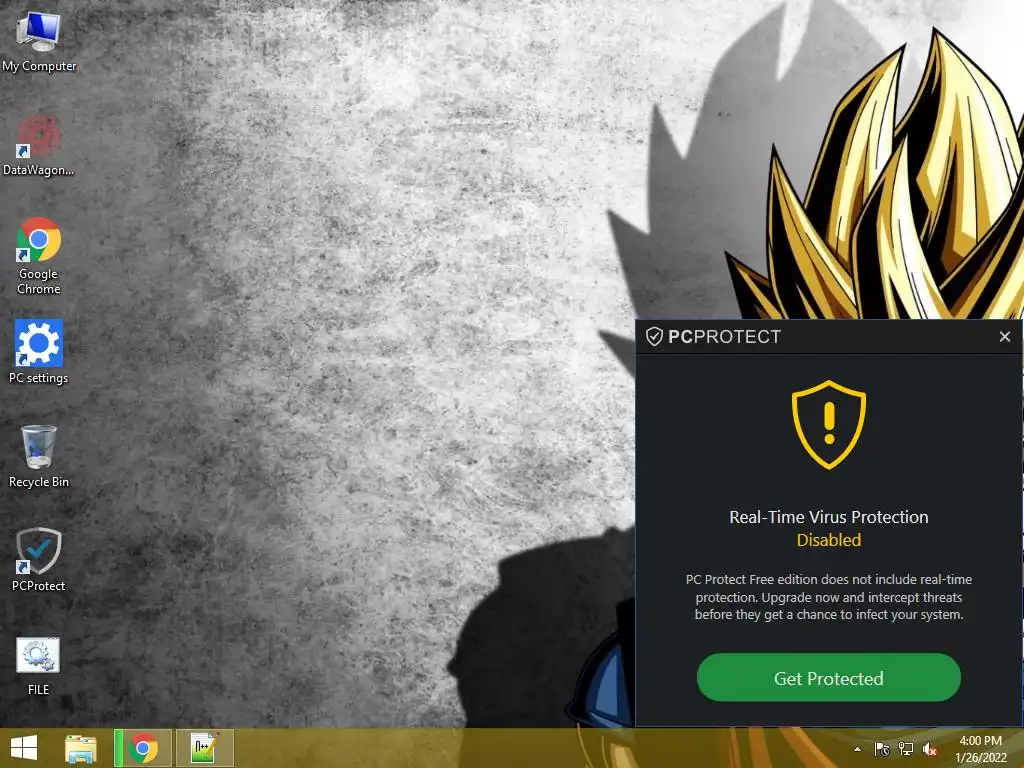
Task: Open the My Computer desktop icon
Action: click(x=39, y=41)
